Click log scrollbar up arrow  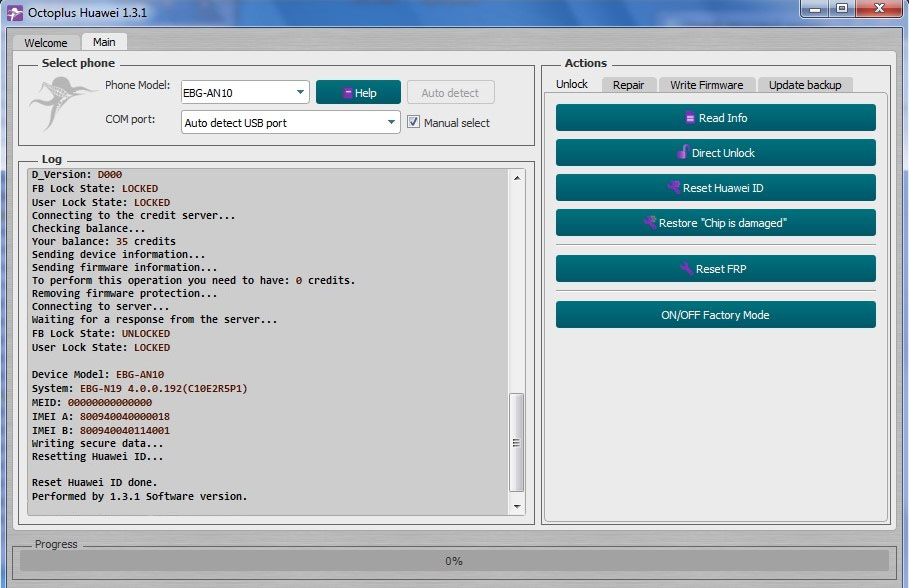(517, 177)
